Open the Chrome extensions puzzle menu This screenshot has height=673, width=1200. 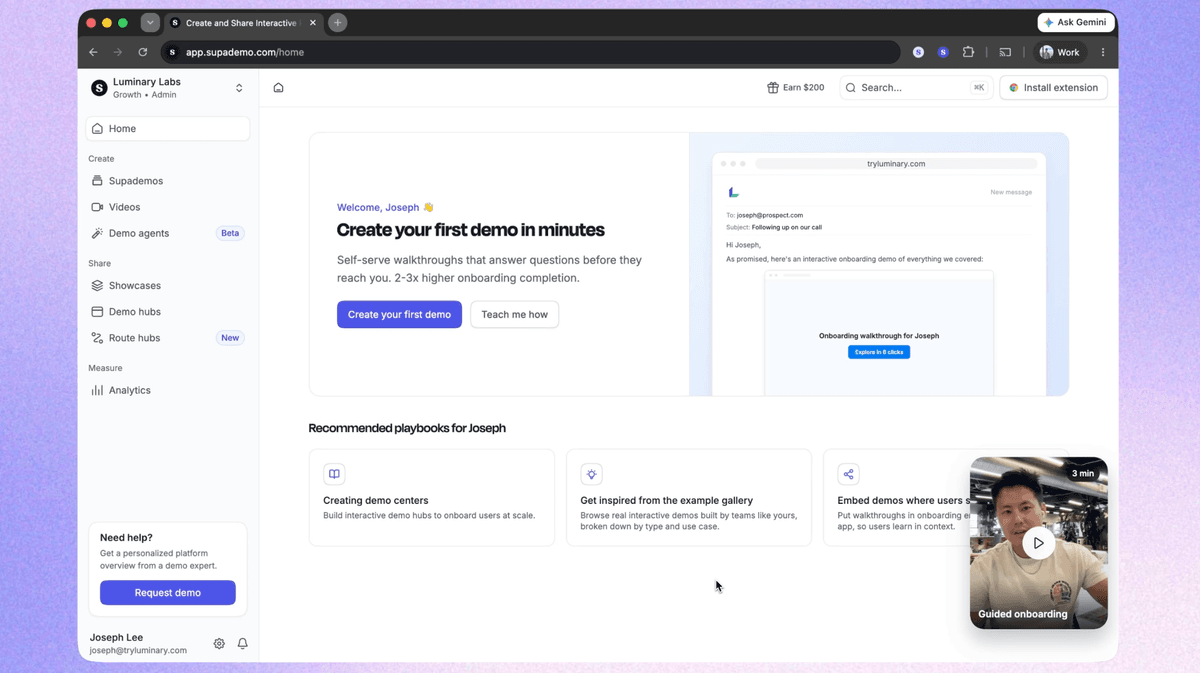pyautogui.click(x=968, y=52)
